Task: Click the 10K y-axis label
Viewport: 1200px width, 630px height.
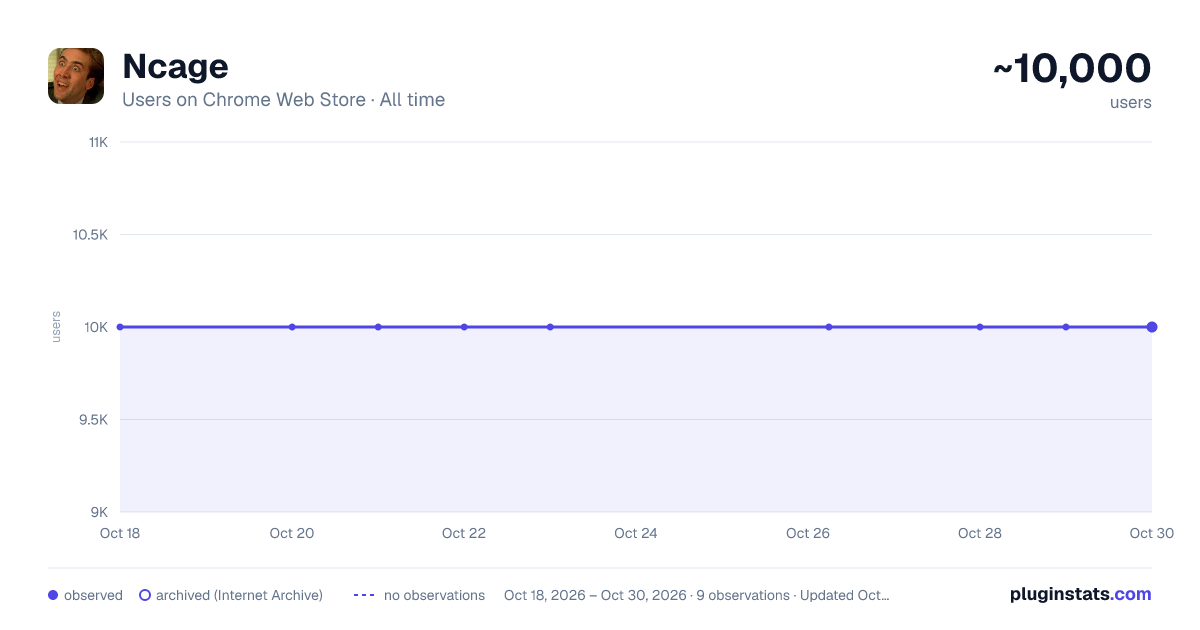Action: [x=97, y=327]
